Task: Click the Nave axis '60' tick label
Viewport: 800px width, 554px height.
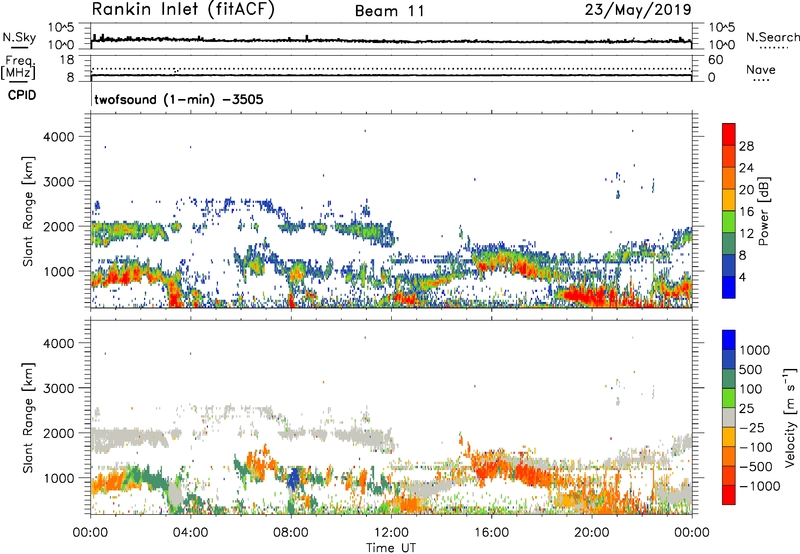Action: pyautogui.click(x=715, y=60)
